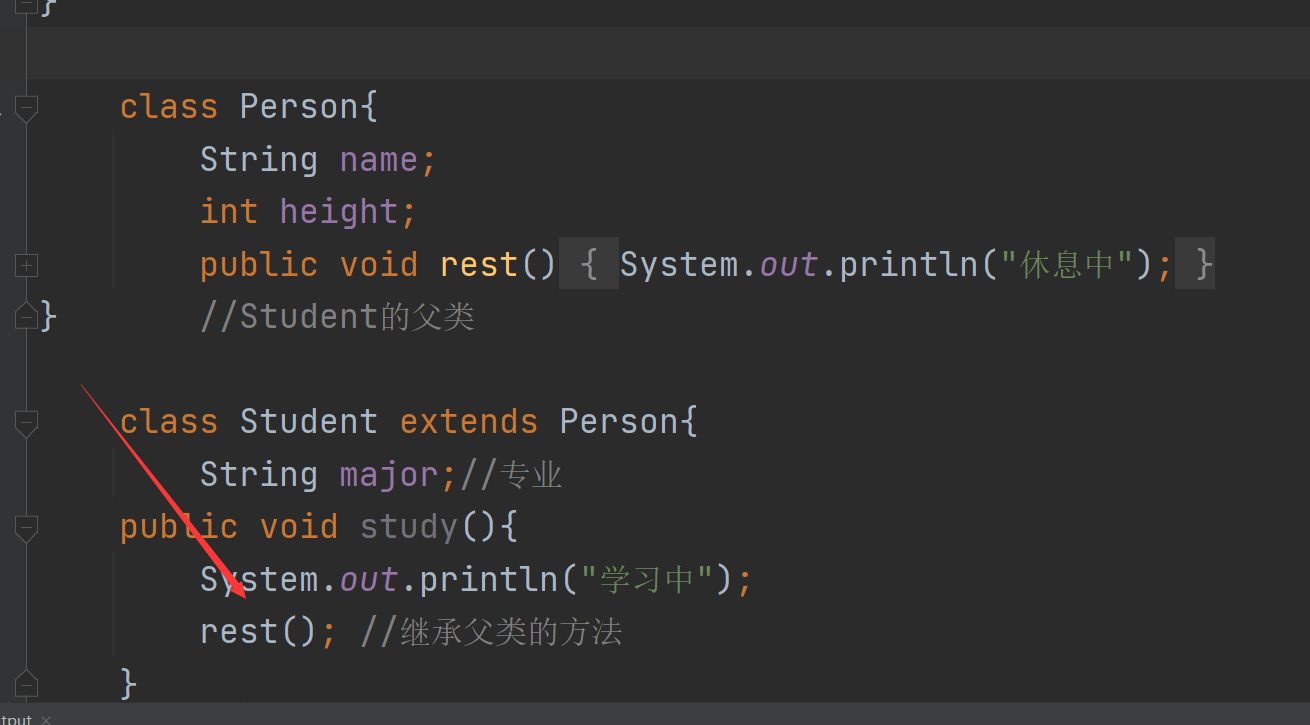Expand the folded rest() method plus icon
1310x725 pixels.
[x=26, y=265]
